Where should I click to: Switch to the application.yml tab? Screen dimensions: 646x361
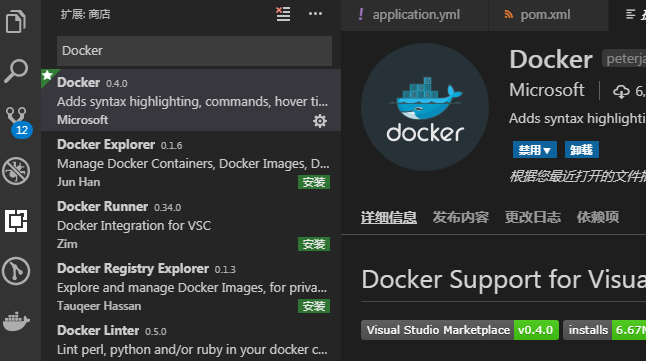point(414,15)
